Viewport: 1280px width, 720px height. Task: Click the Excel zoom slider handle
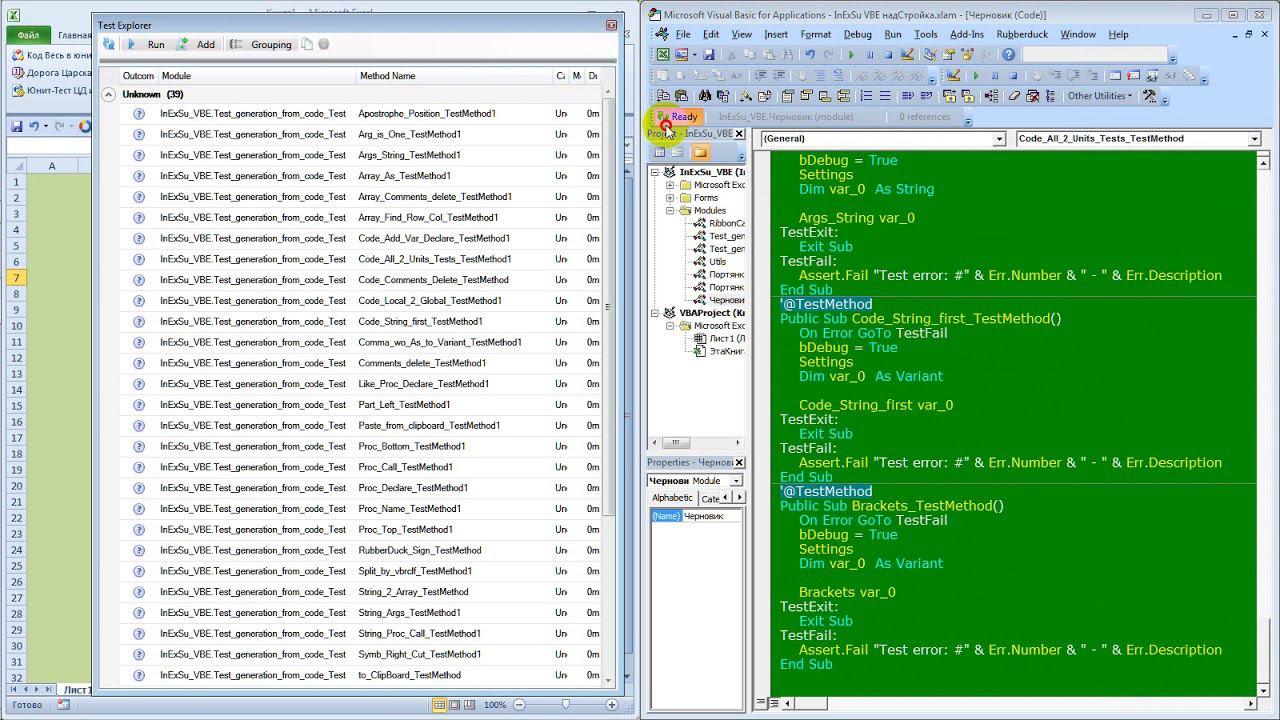pos(566,705)
